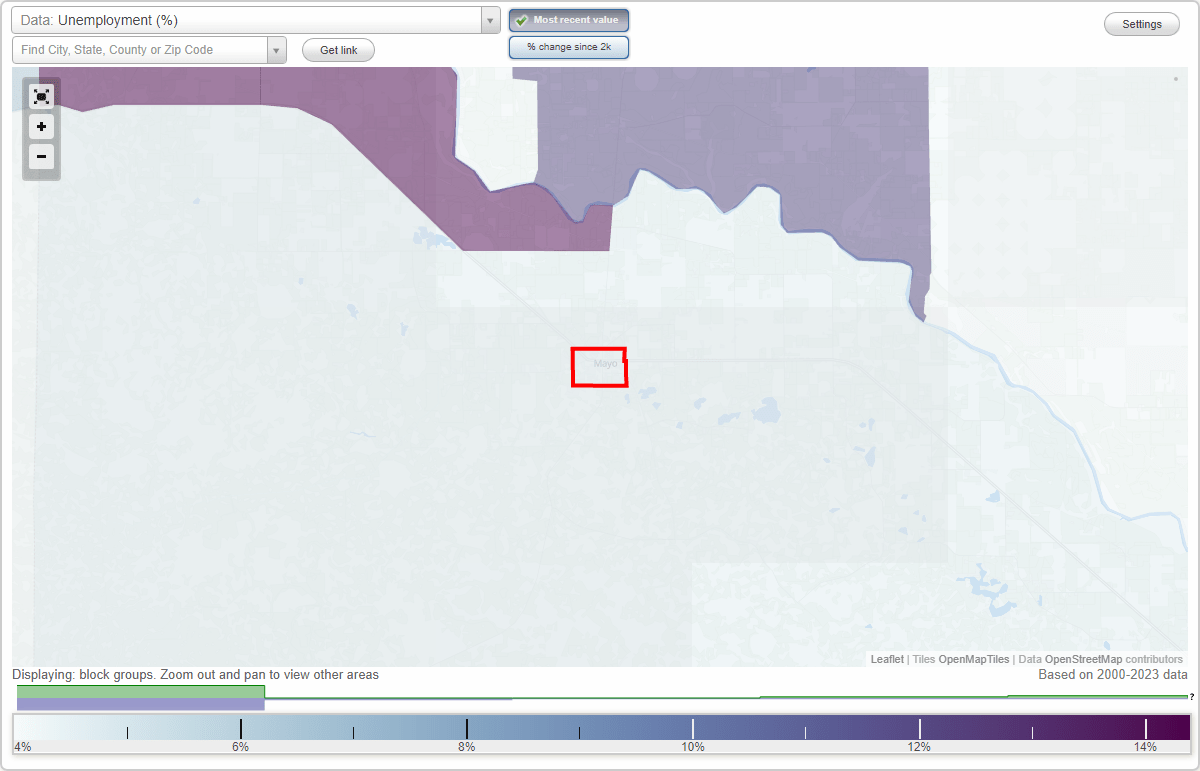The image size is (1200, 771).
Task: Click the zoom in plus icon
Action: tap(41, 127)
